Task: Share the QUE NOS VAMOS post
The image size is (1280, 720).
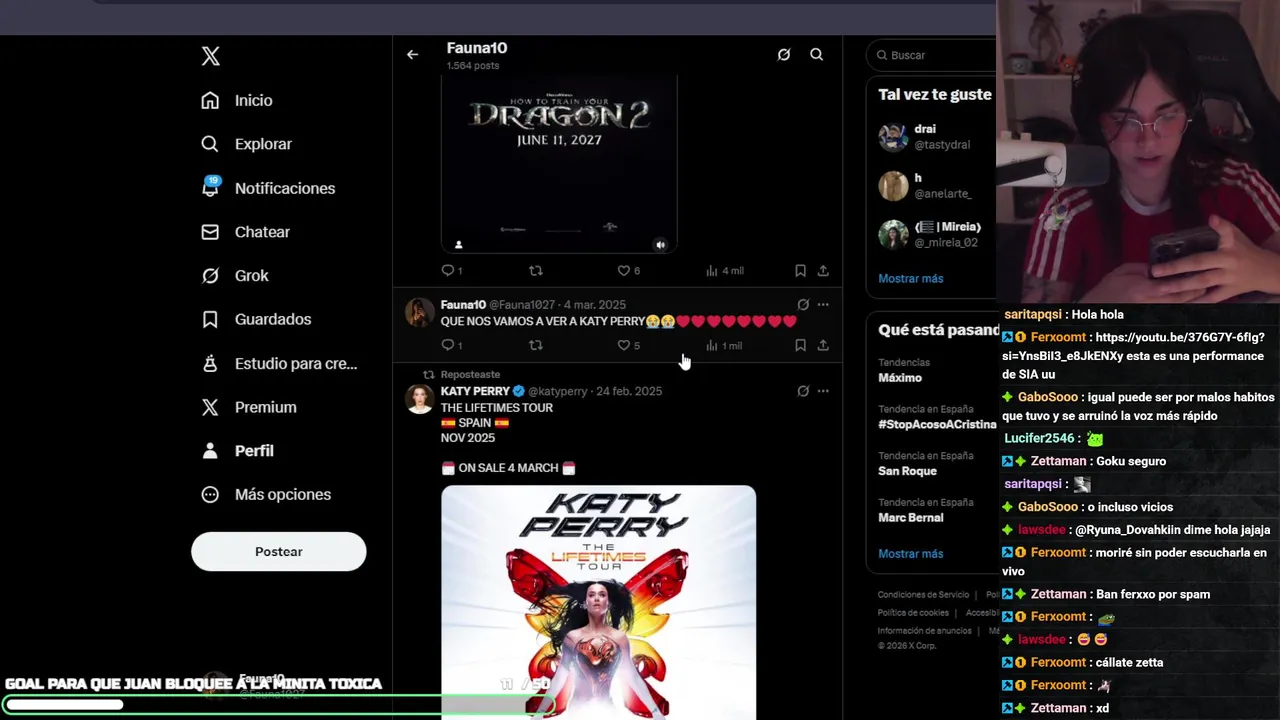Action: [823, 346]
